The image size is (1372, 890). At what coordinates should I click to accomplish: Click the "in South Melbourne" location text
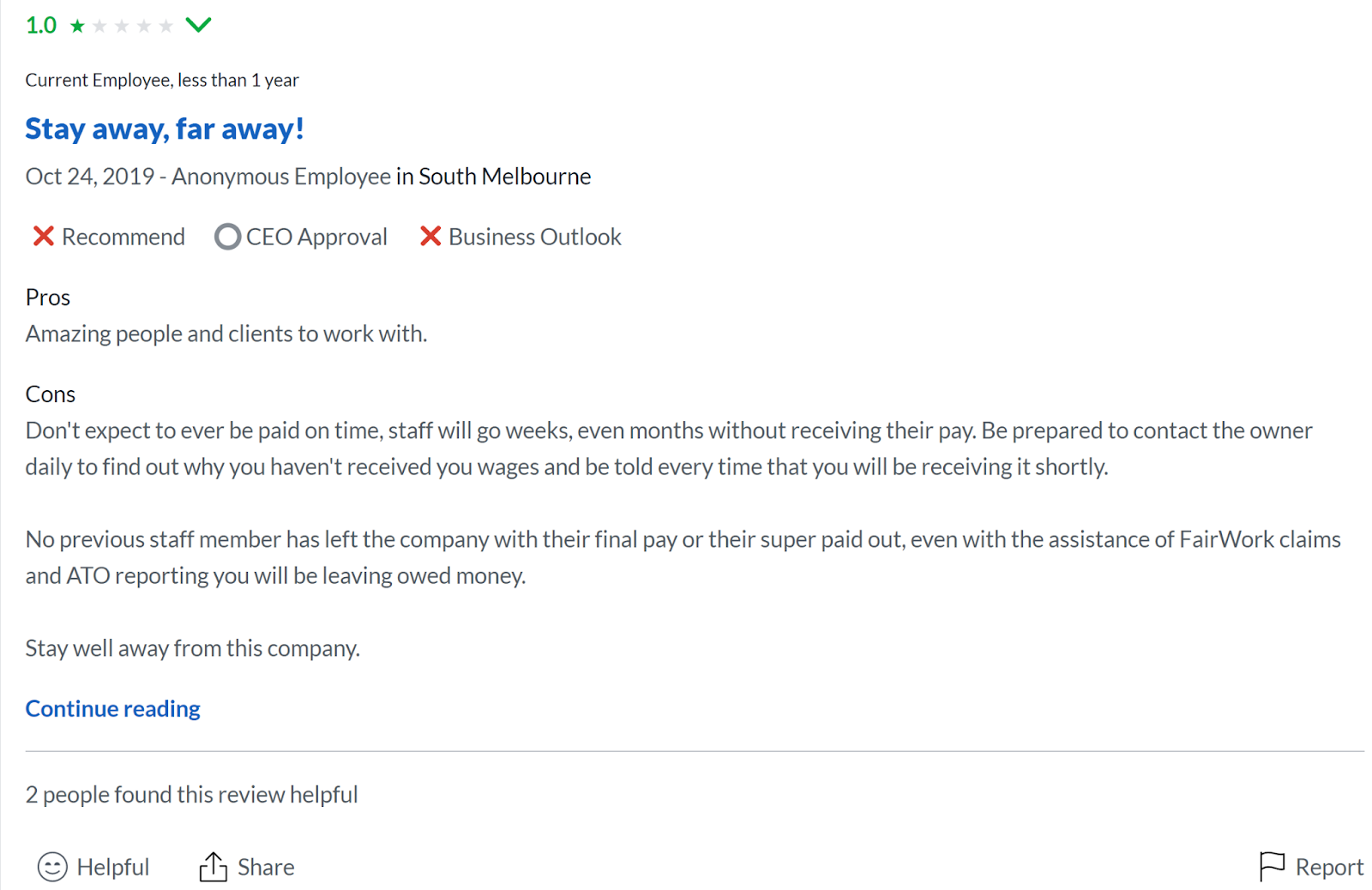coord(493,177)
